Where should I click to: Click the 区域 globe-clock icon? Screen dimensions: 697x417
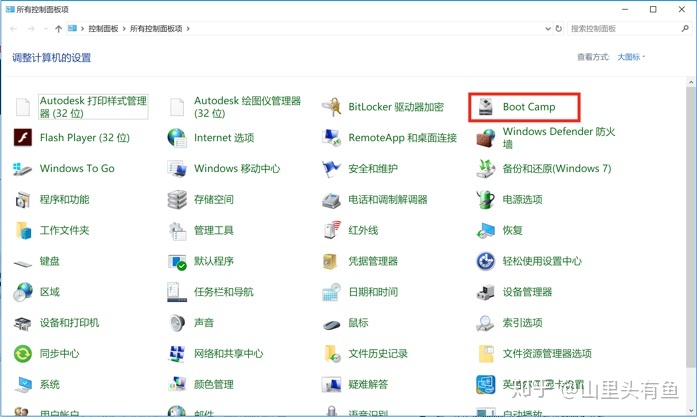point(23,292)
